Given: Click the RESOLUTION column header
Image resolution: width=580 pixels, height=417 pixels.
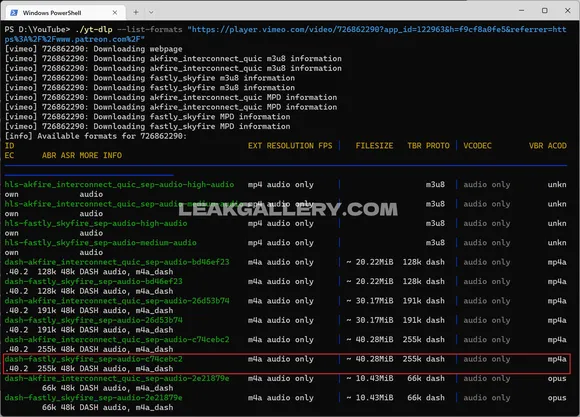Looking at the screenshot, I should pos(290,146).
